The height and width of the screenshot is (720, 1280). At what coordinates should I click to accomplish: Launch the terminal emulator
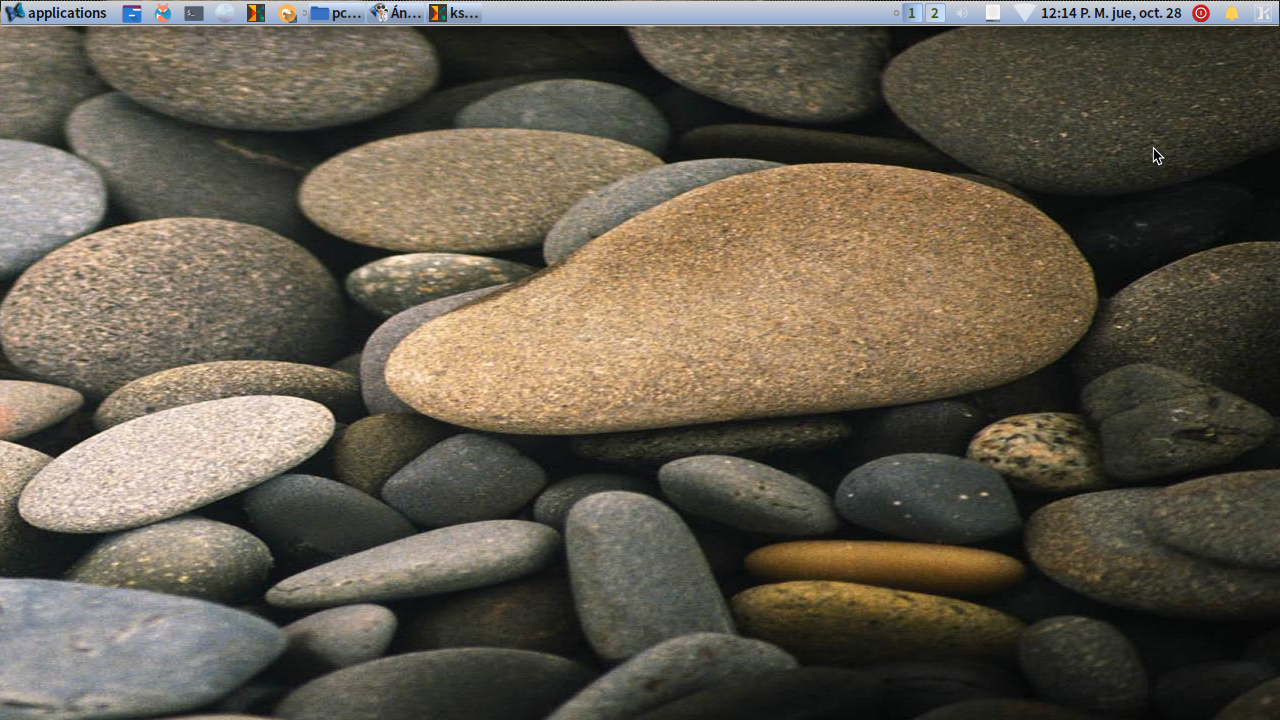[194, 13]
